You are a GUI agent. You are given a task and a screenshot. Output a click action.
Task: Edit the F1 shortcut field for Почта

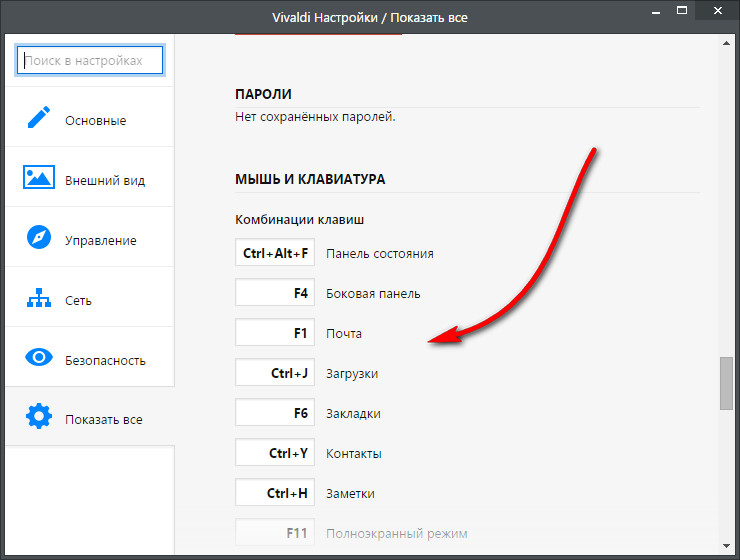pyautogui.click(x=275, y=333)
